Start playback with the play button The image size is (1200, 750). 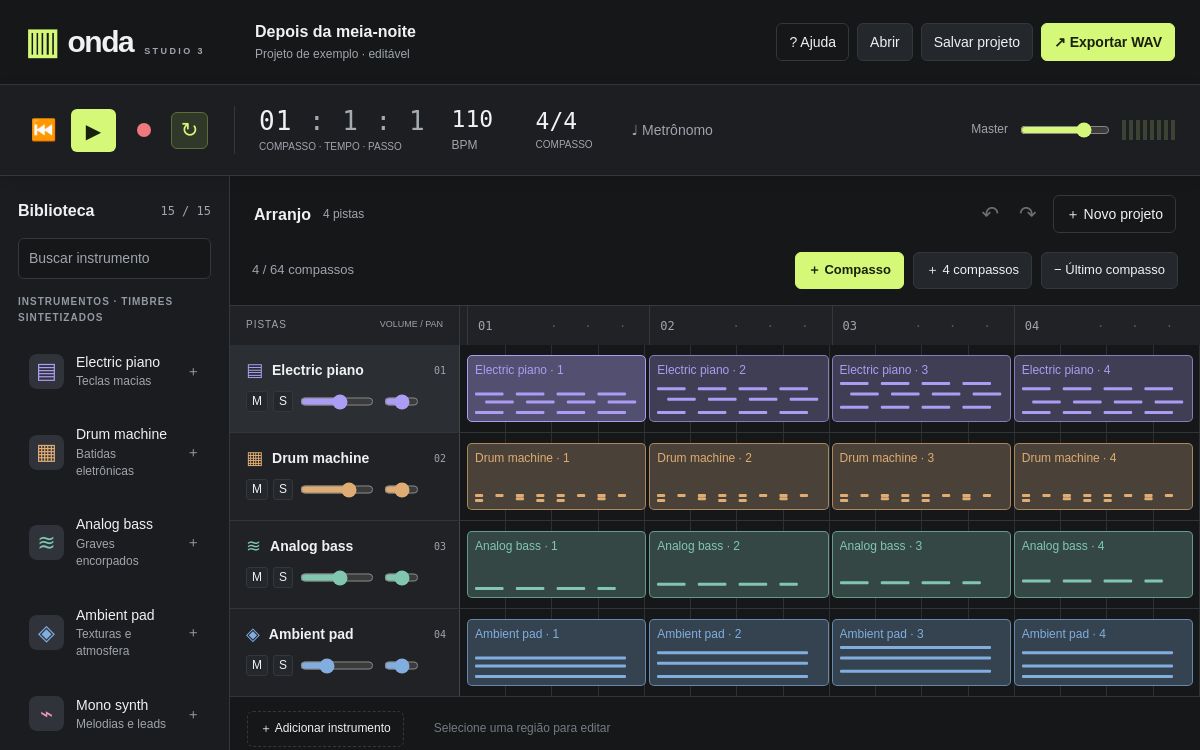93,130
